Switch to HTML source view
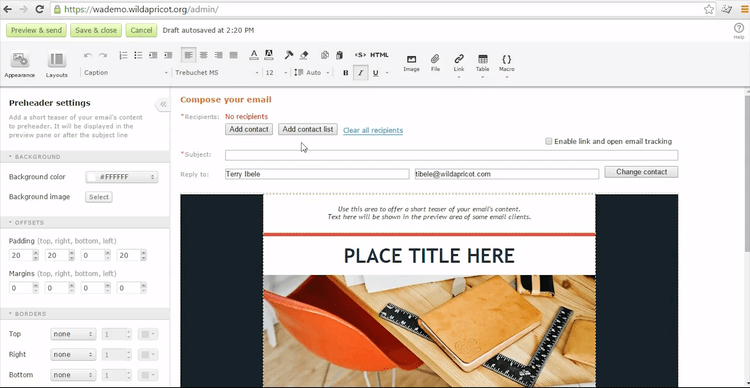The width and height of the screenshot is (750, 388). click(x=379, y=55)
